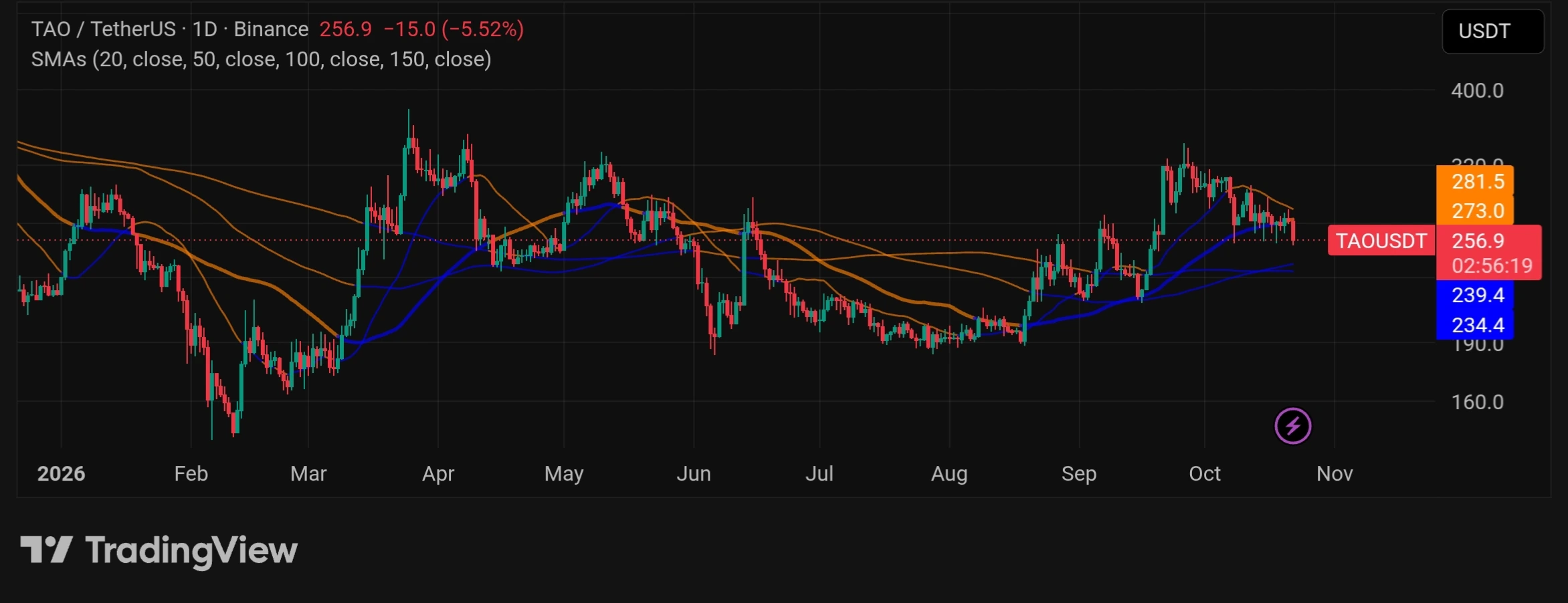Screen dimensions: 1568x603
Task: Select the blue 239.4 SMA price label
Action: pos(1475,295)
